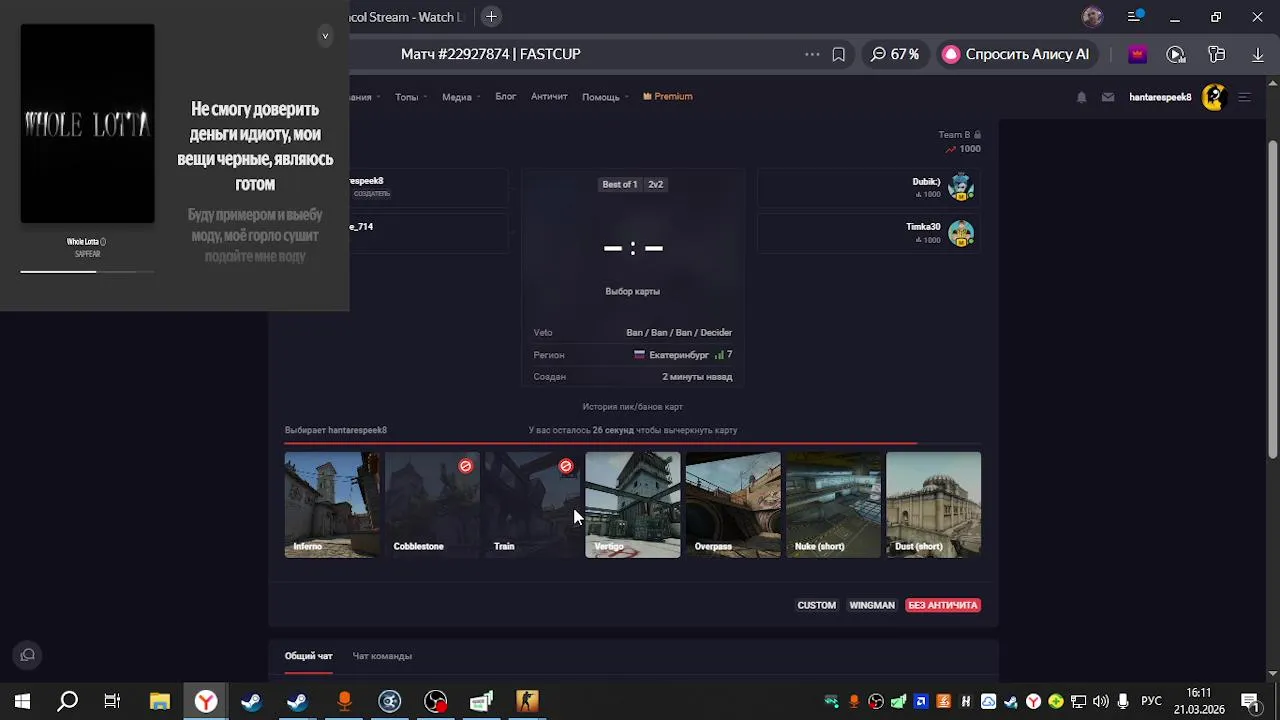This screenshot has width=1280, height=720.
Task: Open OBS Studio from taskbar
Action: [x=436, y=701]
